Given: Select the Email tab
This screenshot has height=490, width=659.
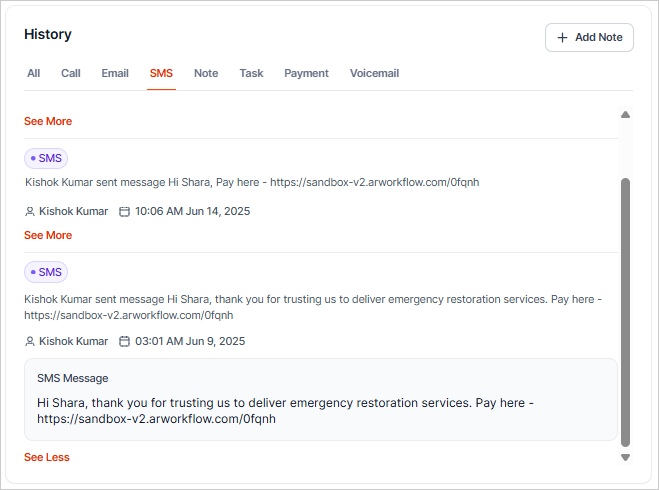Looking at the screenshot, I should point(115,73).
